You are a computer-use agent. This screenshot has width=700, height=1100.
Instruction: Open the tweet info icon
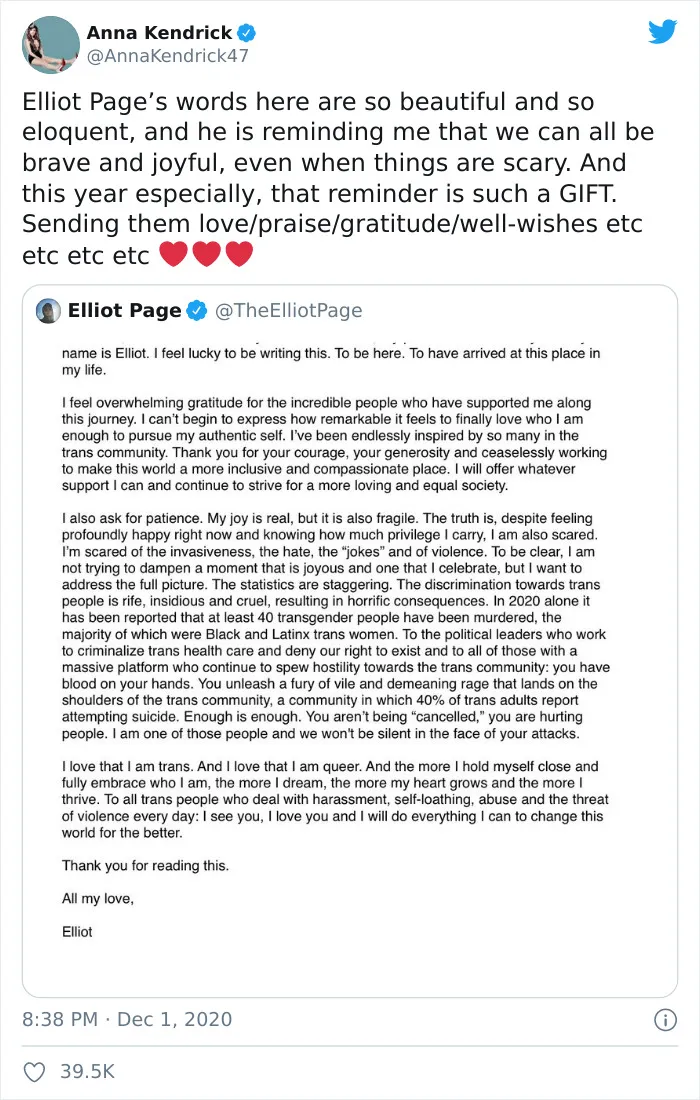[665, 1019]
